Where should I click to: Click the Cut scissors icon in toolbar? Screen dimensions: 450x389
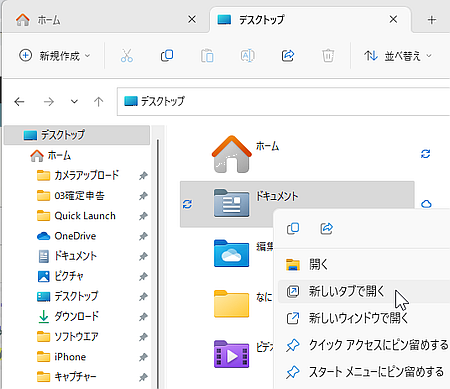pos(127,56)
